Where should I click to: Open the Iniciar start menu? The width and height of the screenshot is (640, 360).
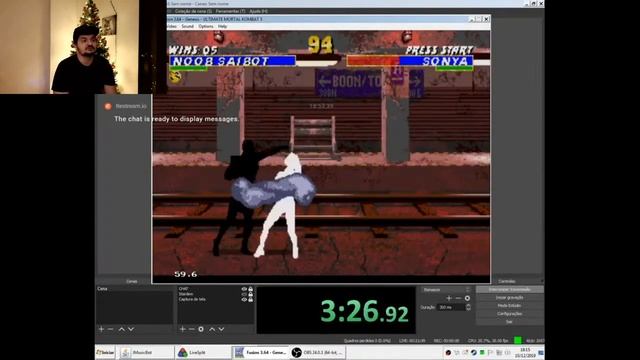(105, 352)
